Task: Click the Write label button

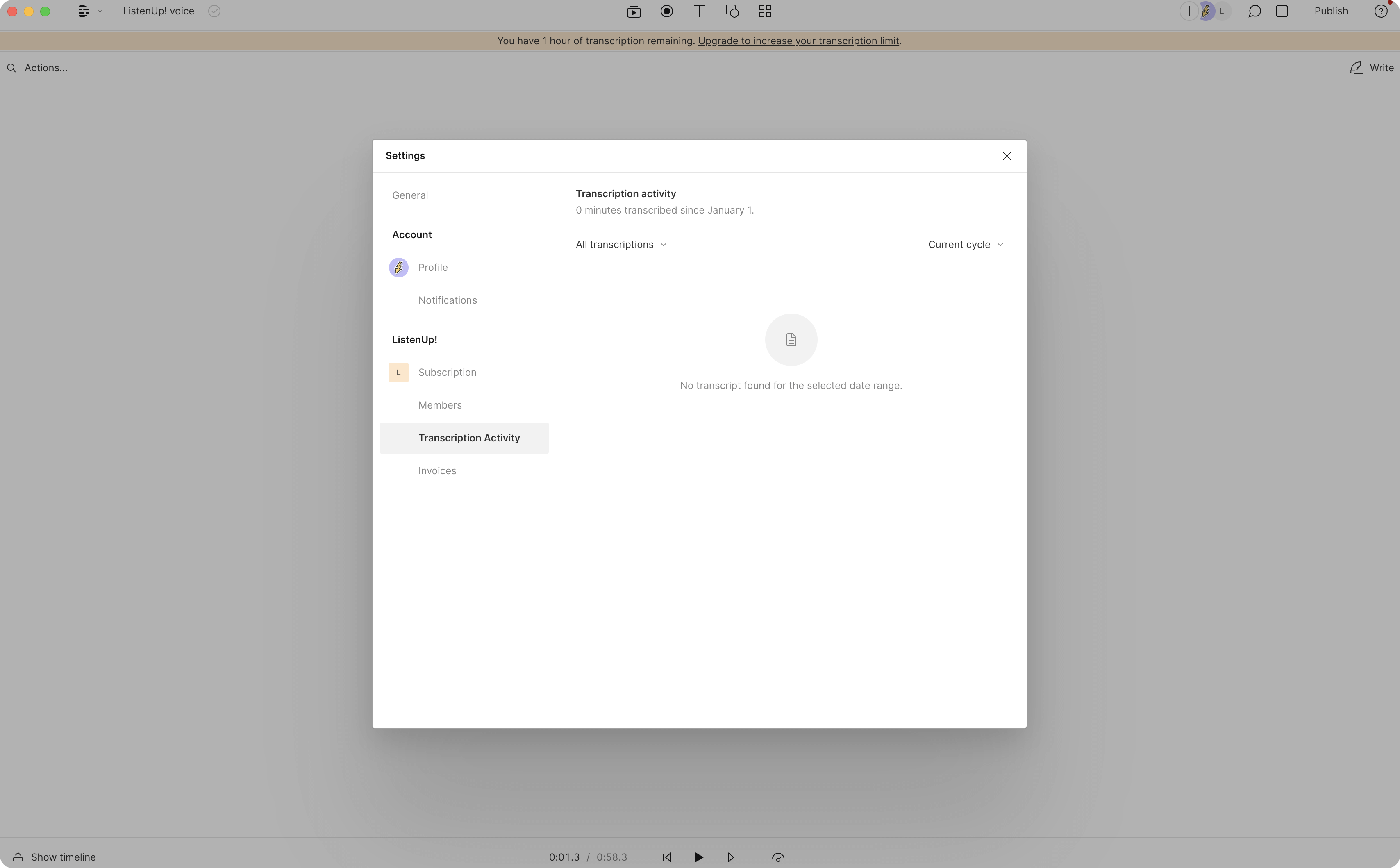Action: pyautogui.click(x=1381, y=68)
